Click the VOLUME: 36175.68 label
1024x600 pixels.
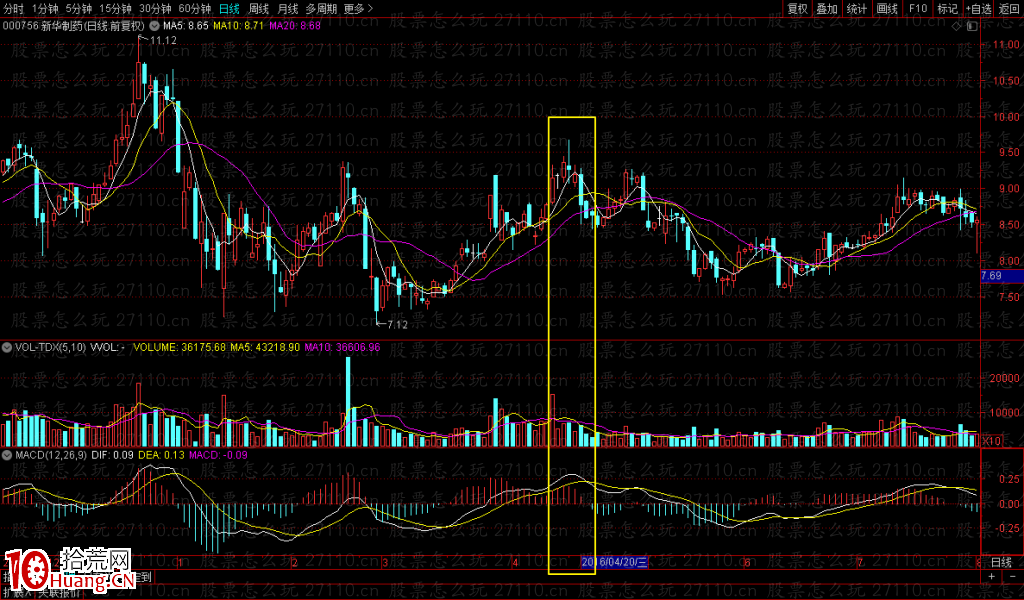tap(180, 347)
